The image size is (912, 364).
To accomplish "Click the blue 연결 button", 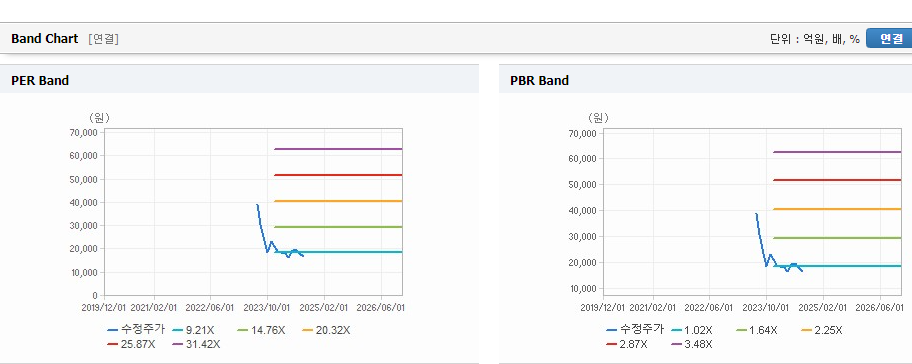I will tap(890, 38).
